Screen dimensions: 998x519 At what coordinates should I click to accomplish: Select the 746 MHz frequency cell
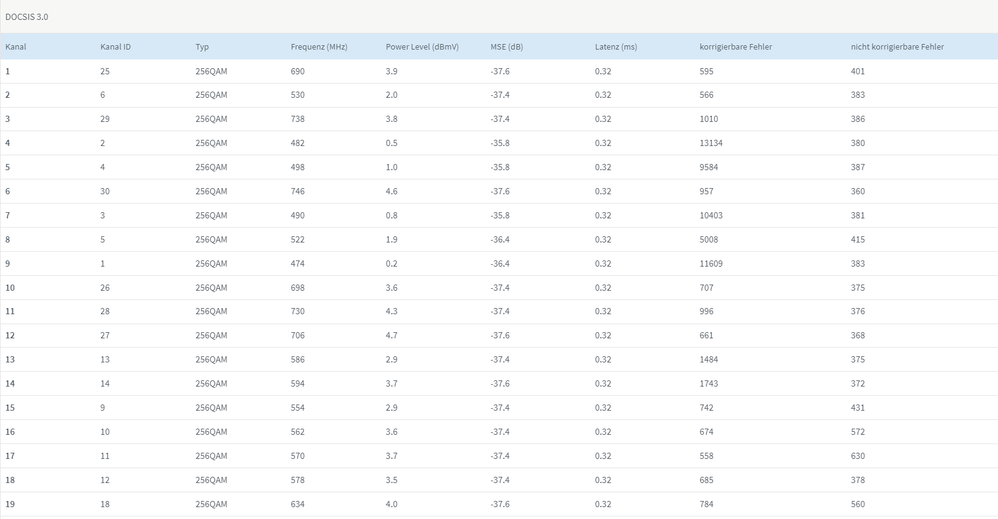(297, 191)
